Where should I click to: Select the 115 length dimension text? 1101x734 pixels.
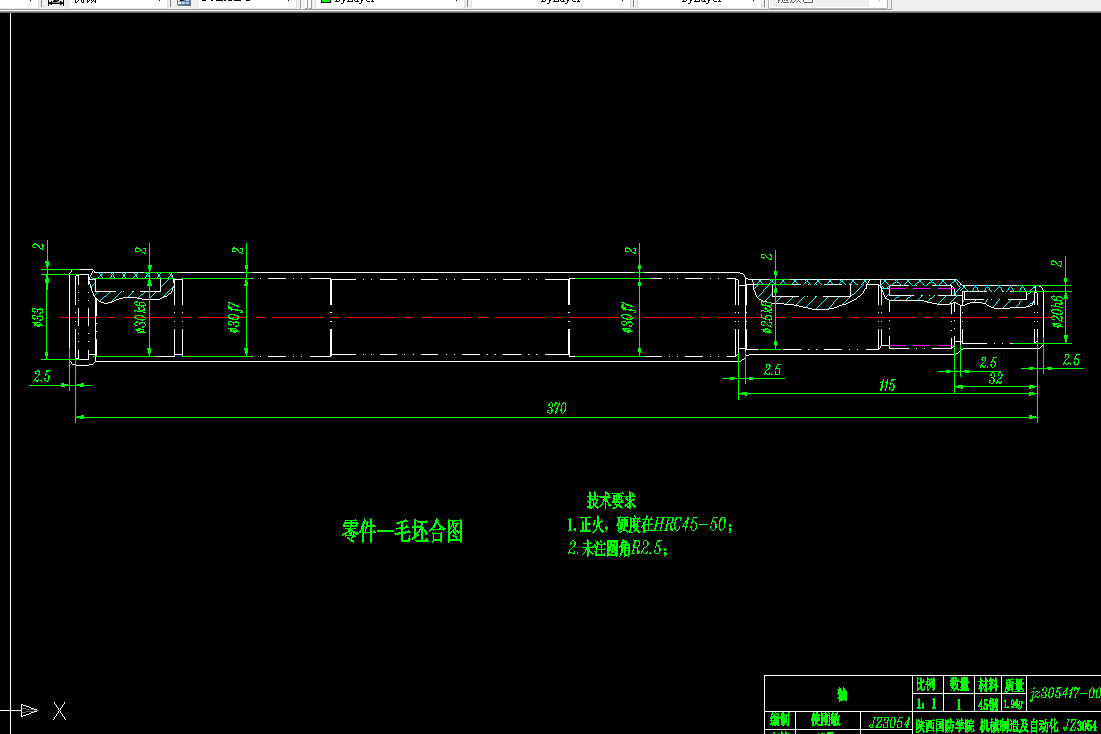point(888,385)
